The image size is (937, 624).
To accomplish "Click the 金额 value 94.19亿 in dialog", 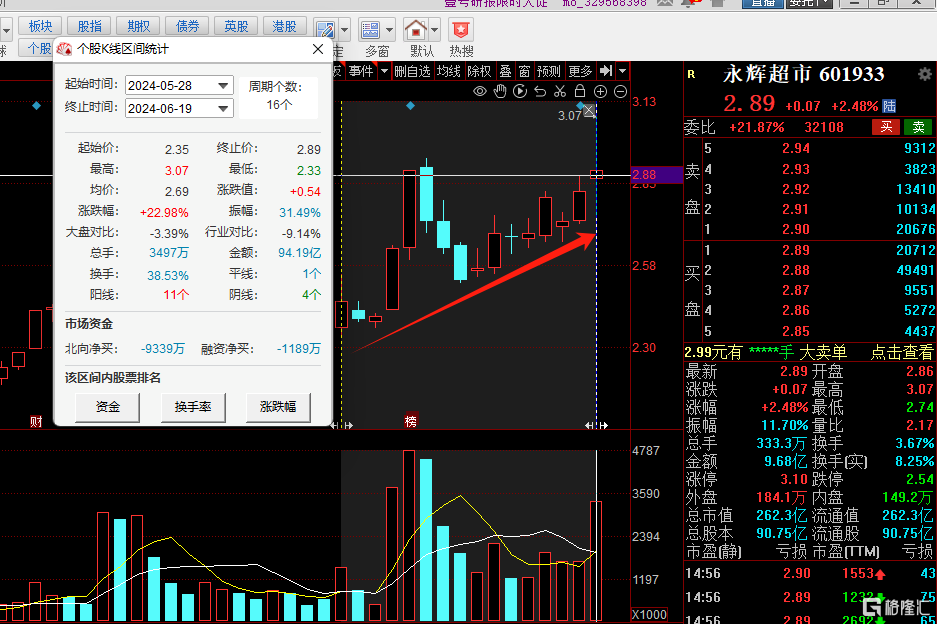I will [299, 253].
